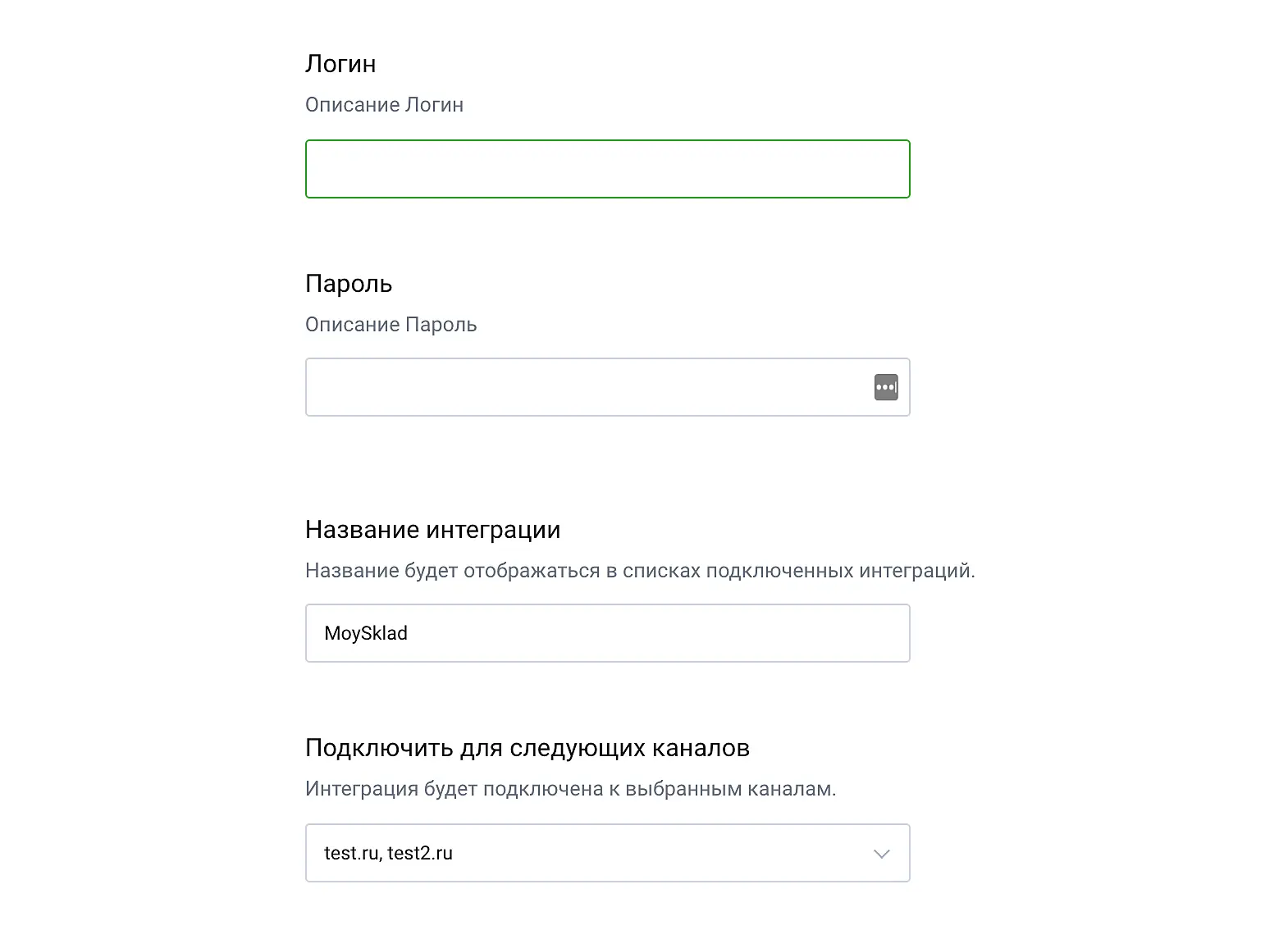Click the Логин field heading
This screenshot has width=1288, height=930.
340,64
